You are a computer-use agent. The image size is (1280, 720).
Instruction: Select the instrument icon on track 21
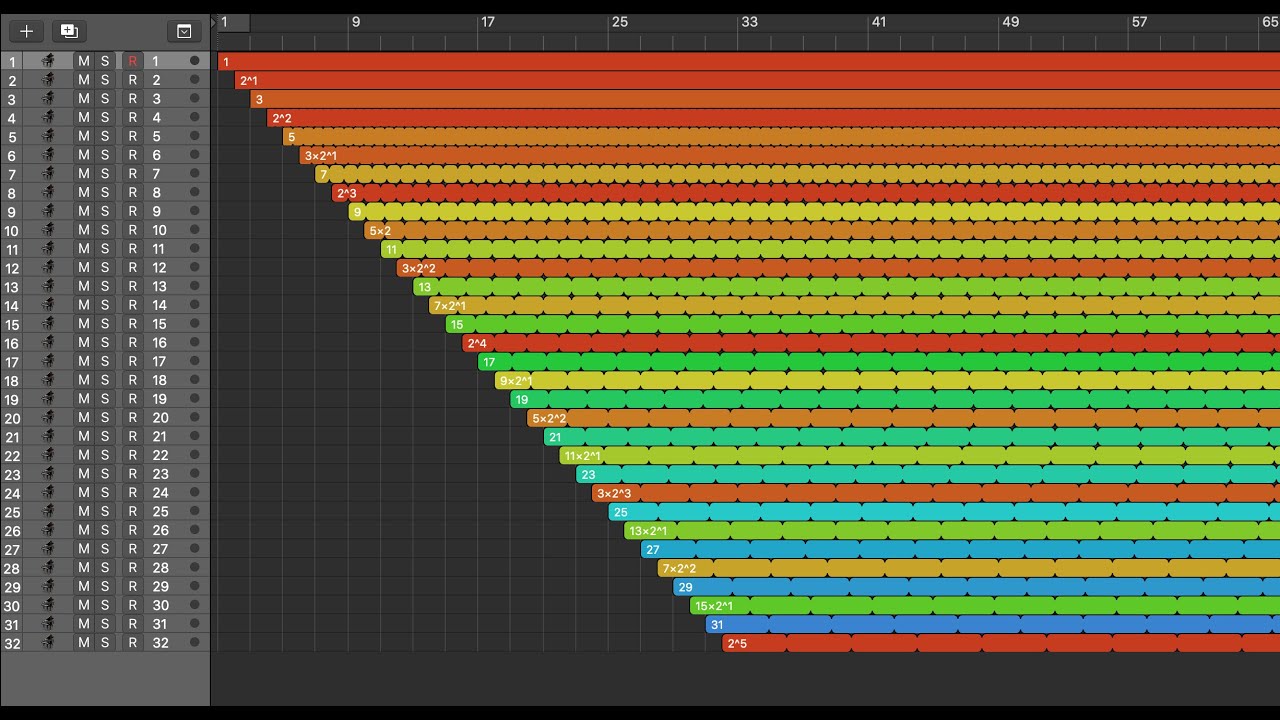coord(48,436)
